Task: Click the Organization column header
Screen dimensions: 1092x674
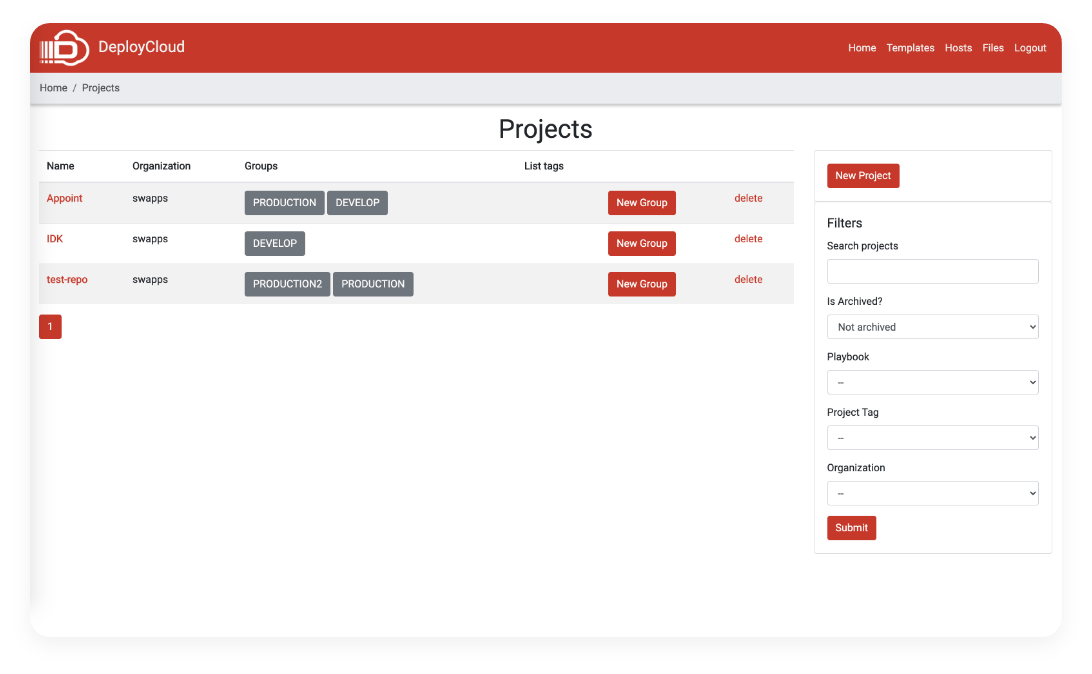Action: tap(162, 166)
